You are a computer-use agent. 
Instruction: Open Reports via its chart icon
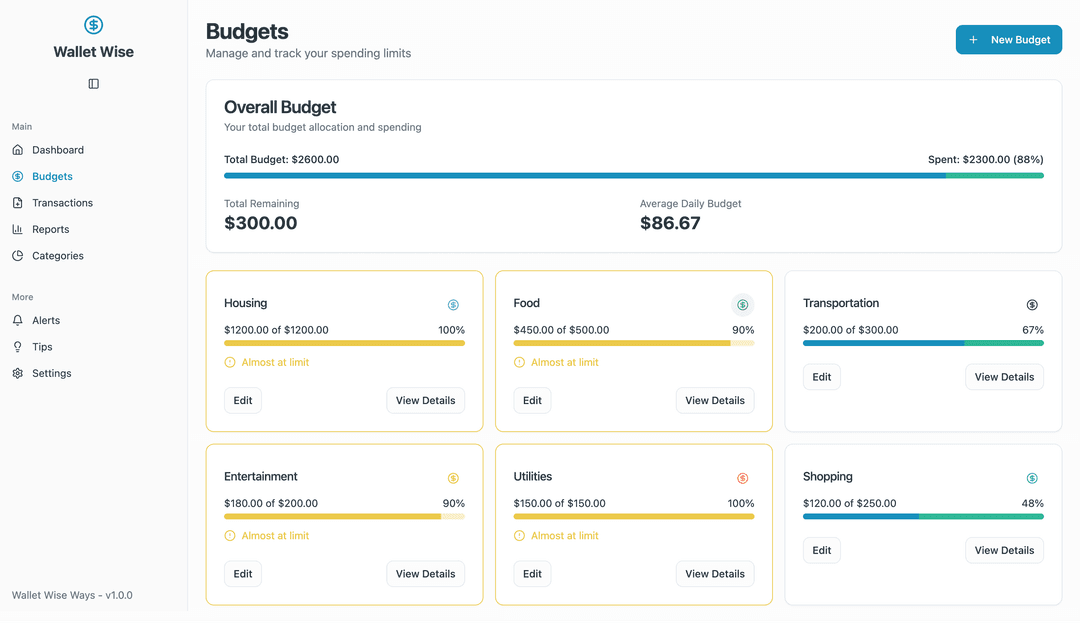tap(18, 229)
